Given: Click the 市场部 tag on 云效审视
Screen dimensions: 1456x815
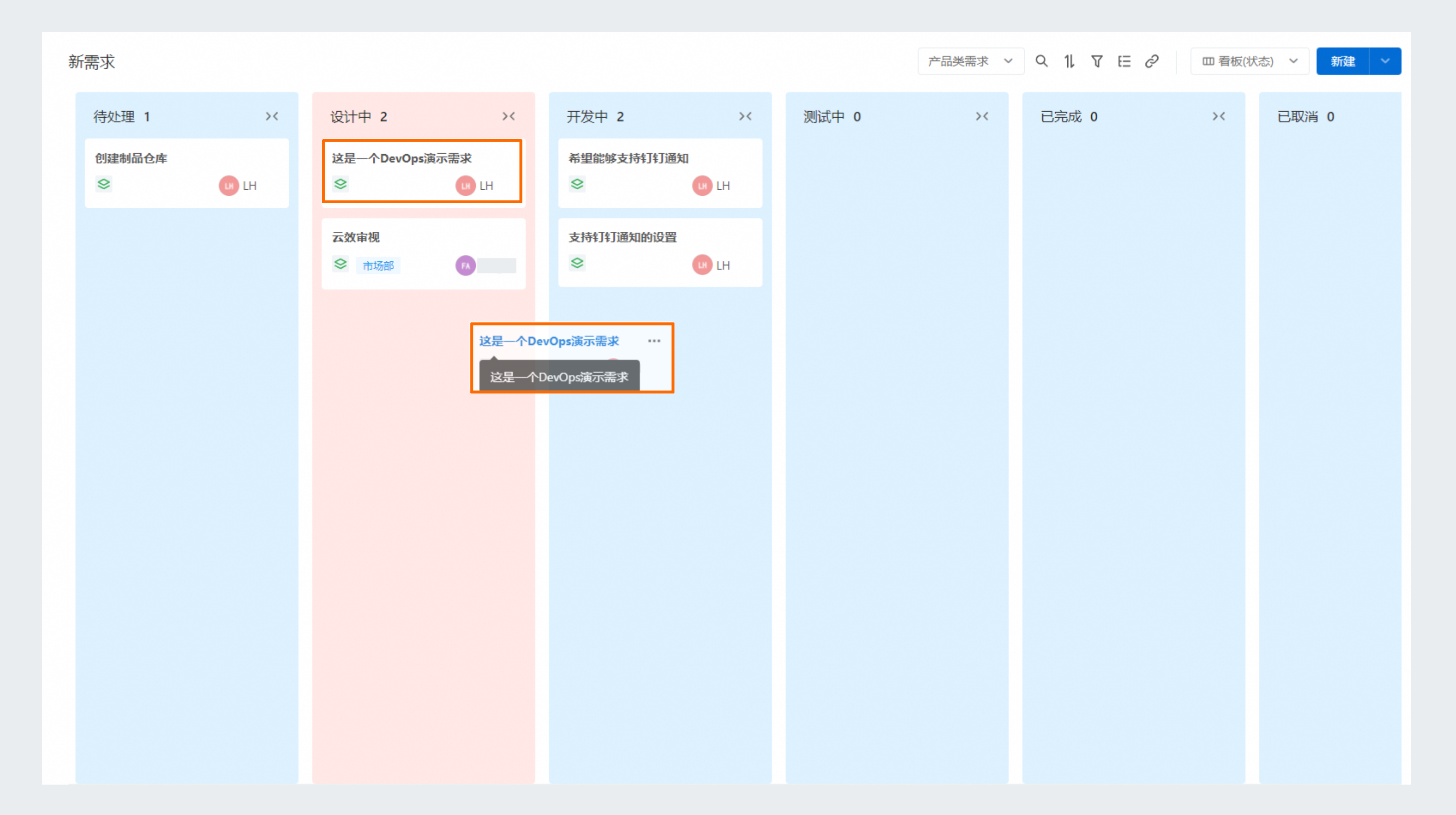Looking at the screenshot, I should coord(378,265).
